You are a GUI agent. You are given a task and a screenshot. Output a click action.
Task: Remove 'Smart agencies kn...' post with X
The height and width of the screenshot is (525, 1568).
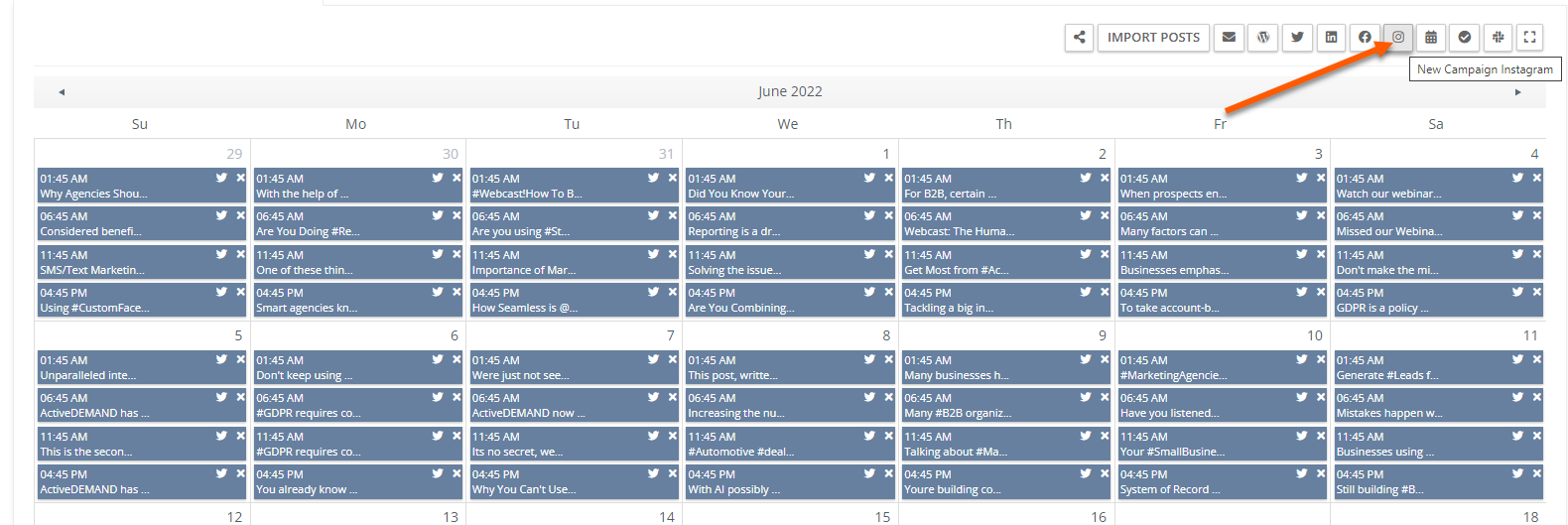tap(457, 292)
